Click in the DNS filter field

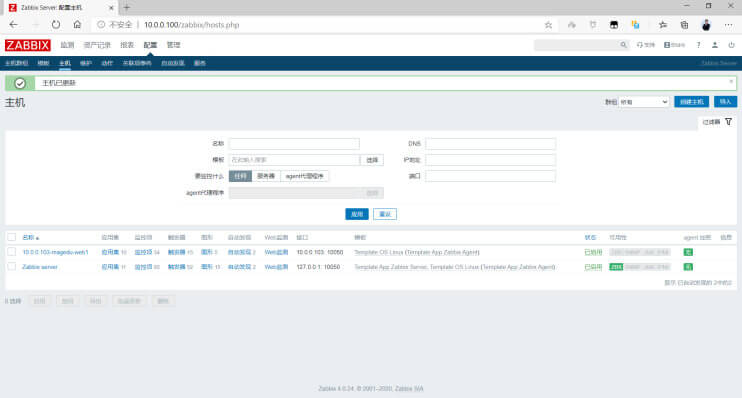point(490,143)
